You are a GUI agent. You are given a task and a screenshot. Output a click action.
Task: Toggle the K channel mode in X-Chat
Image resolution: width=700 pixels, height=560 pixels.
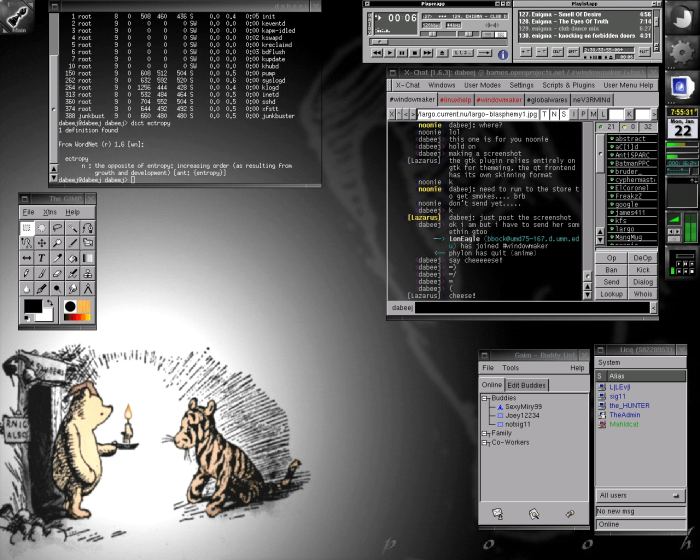point(629,114)
